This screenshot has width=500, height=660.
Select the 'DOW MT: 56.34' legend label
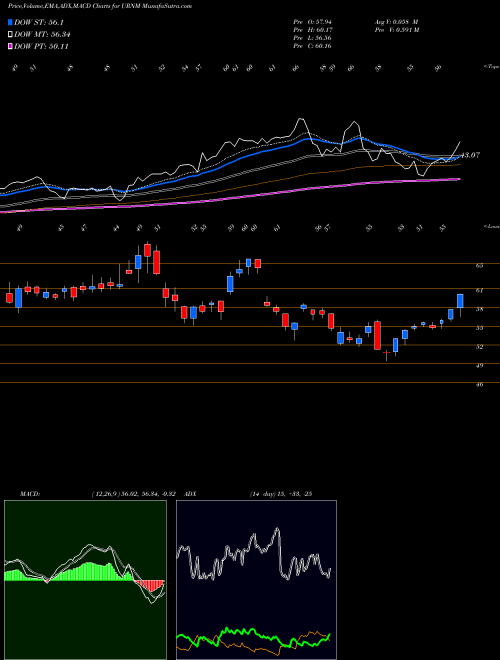42,35
